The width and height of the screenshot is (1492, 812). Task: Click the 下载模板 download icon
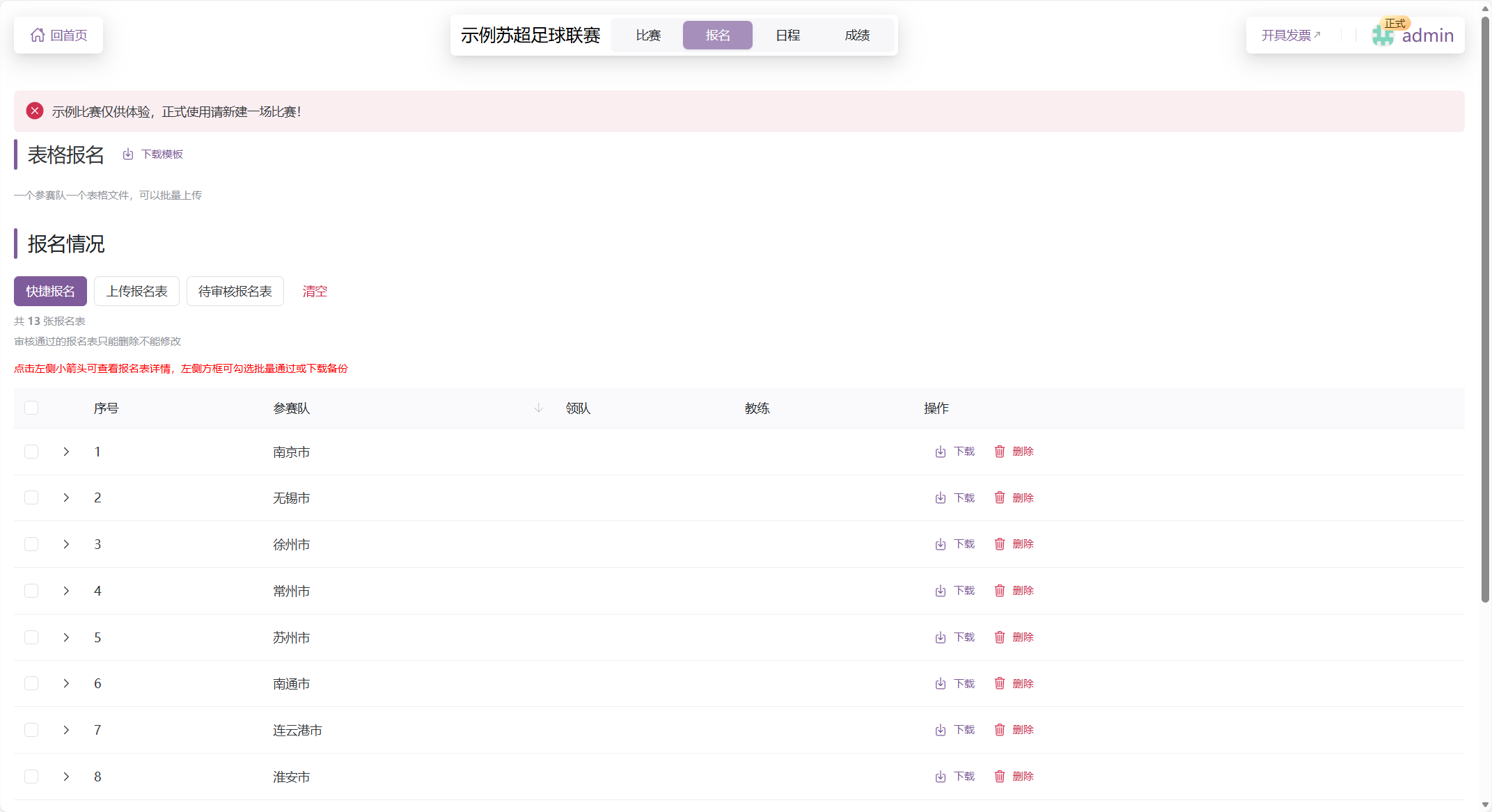coord(128,154)
